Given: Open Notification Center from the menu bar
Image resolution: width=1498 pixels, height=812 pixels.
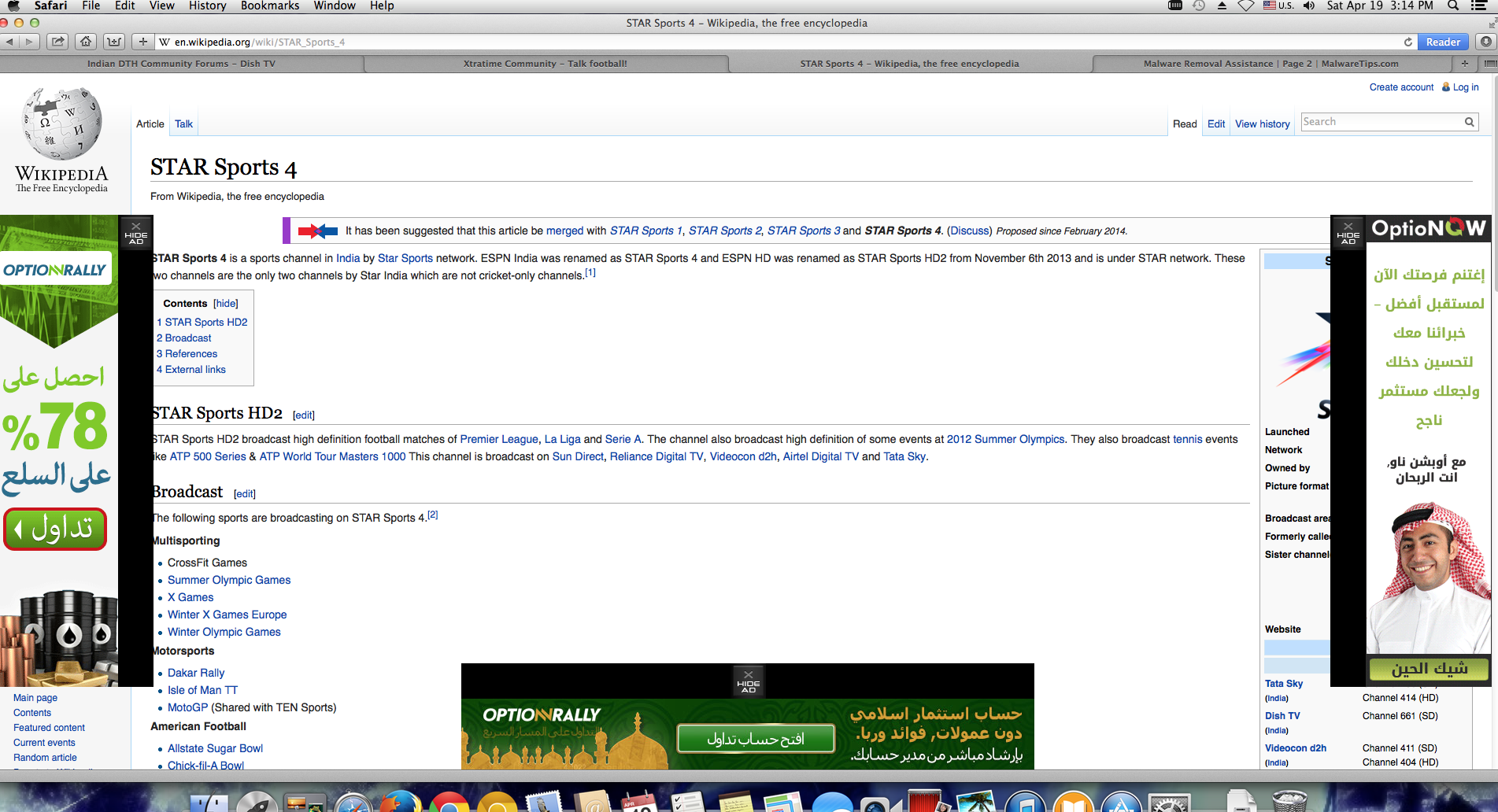Looking at the screenshot, I should point(1478,6).
